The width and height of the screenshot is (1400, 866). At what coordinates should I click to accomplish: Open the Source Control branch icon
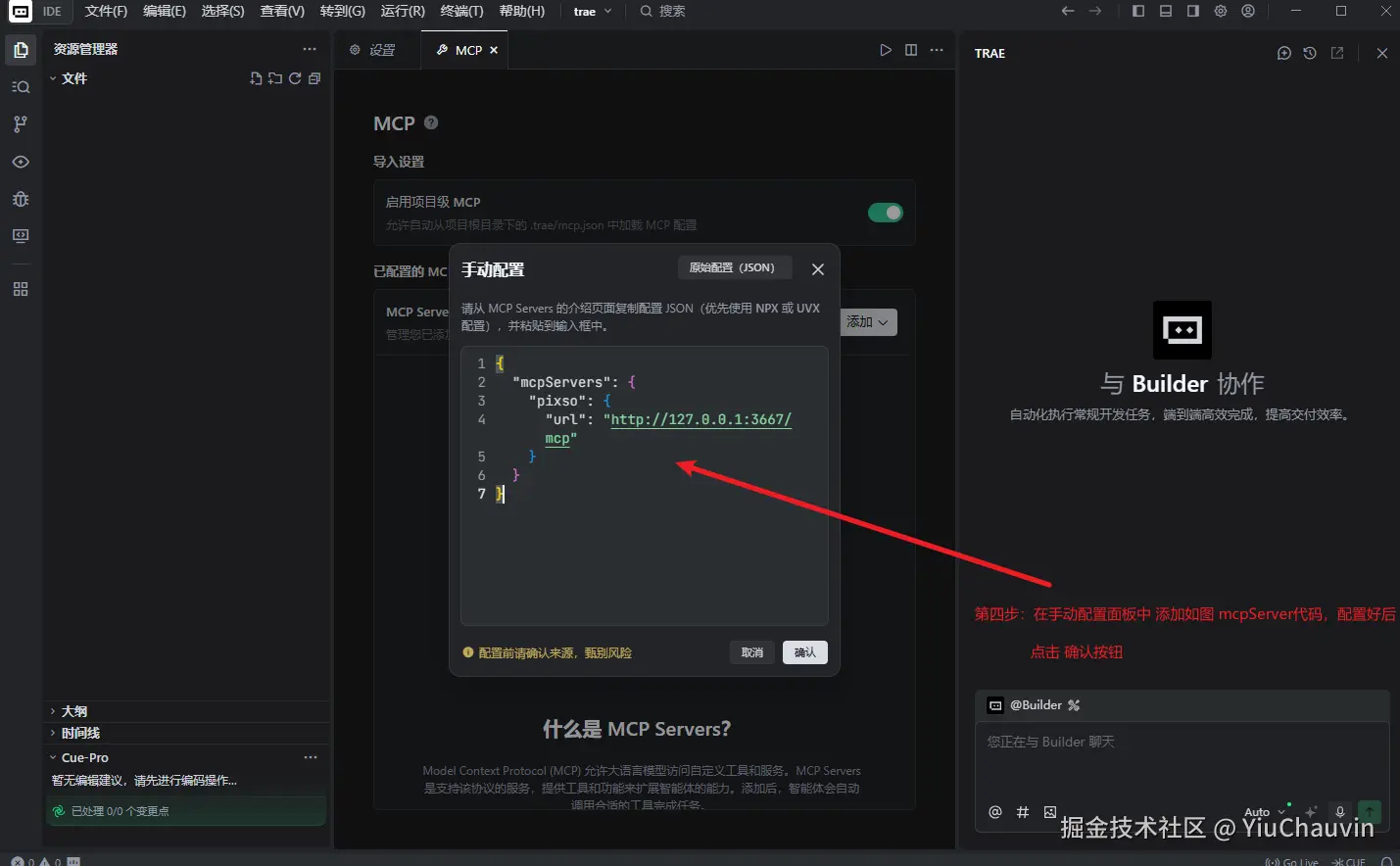(x=21, y=124)
